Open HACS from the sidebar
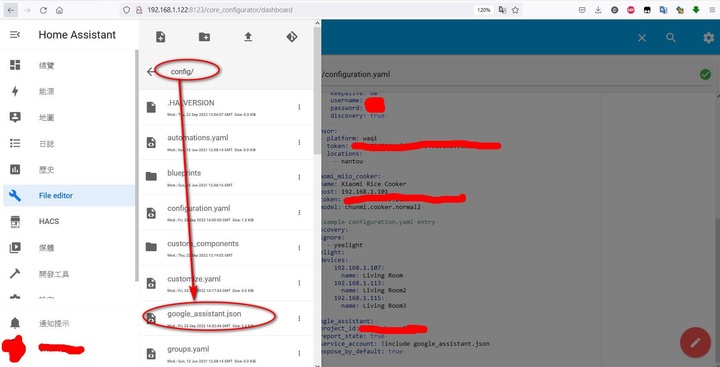This screenshot has width=720, height=367. (69, 221)
